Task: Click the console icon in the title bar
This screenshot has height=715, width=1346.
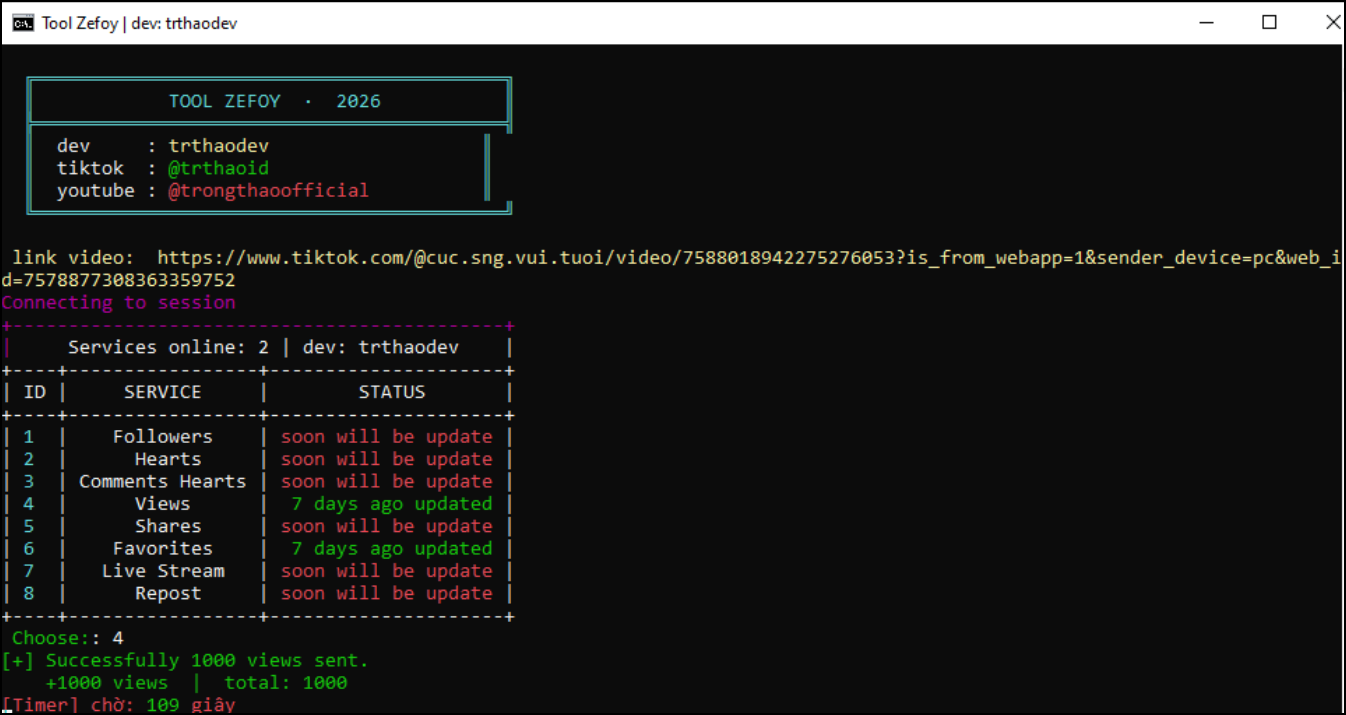Action: point(23,22)
